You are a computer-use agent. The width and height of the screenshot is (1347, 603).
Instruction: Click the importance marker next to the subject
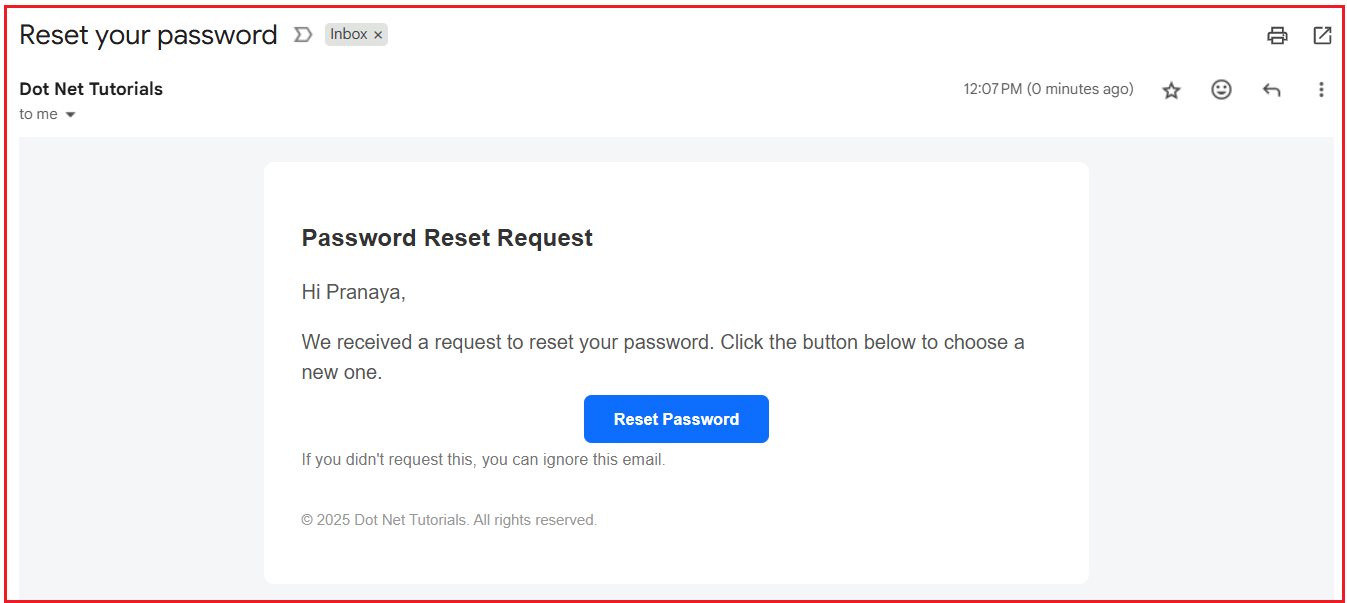[303, 34]
